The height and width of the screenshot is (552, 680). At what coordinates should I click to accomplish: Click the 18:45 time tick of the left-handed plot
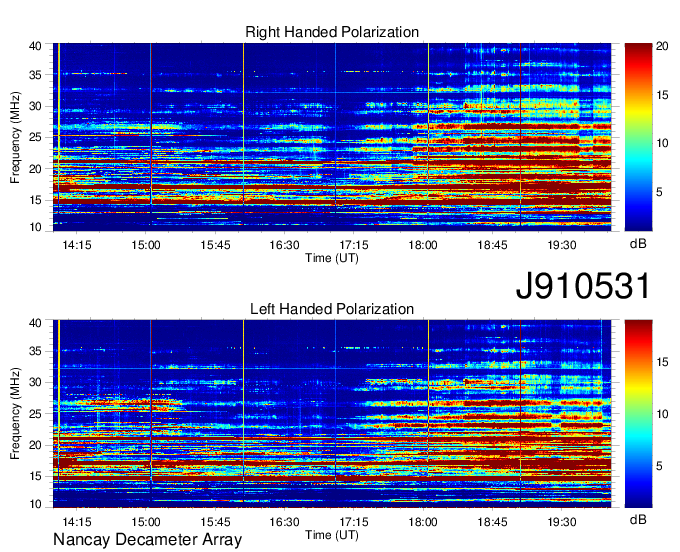[x=492, y=522]
